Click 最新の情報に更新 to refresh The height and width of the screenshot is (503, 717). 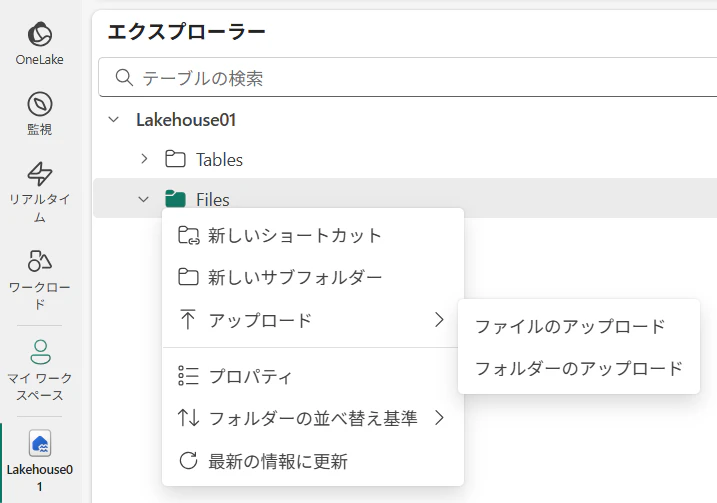(x=278, y=461)
